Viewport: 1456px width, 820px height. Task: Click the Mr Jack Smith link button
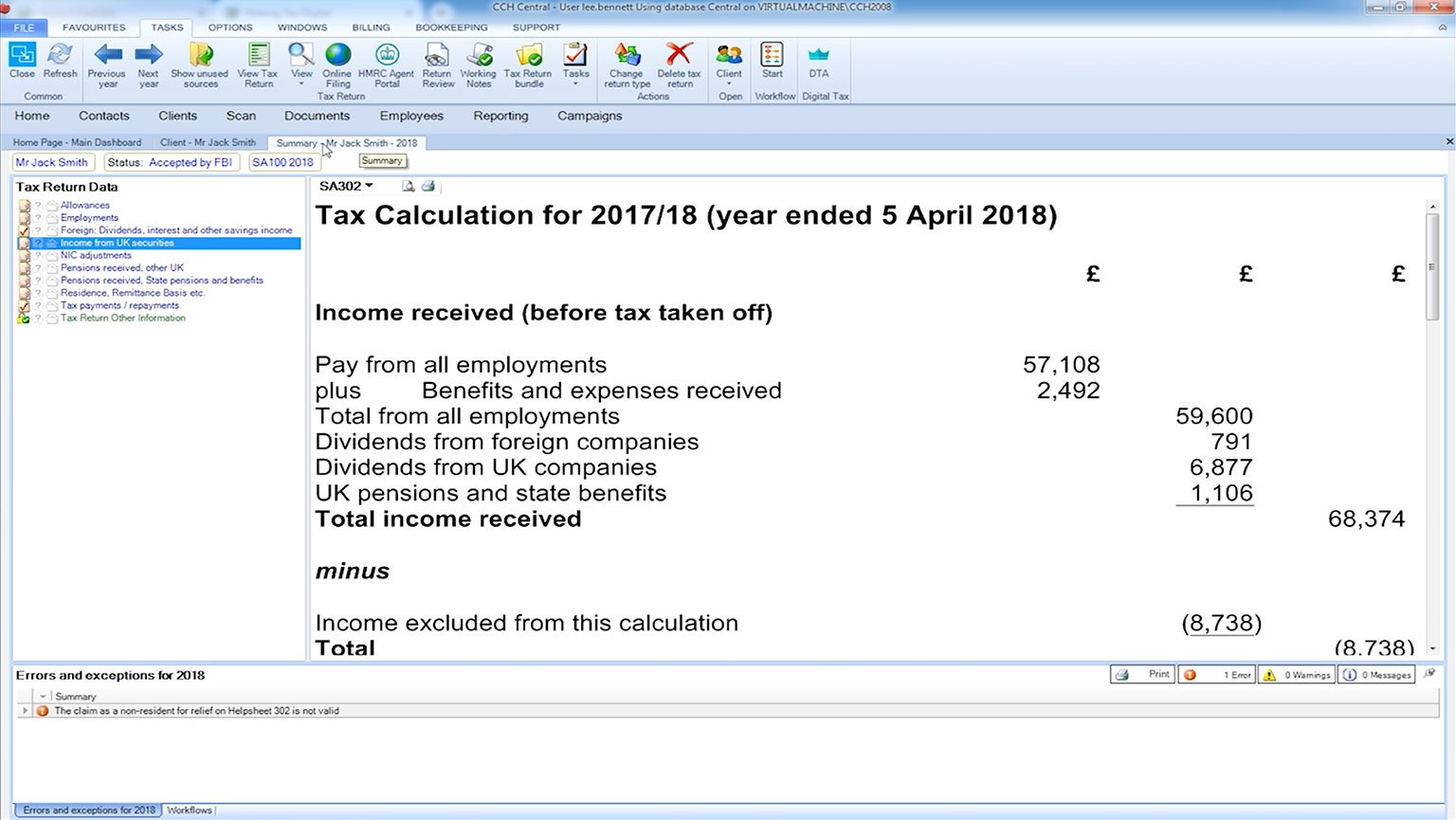52,163
